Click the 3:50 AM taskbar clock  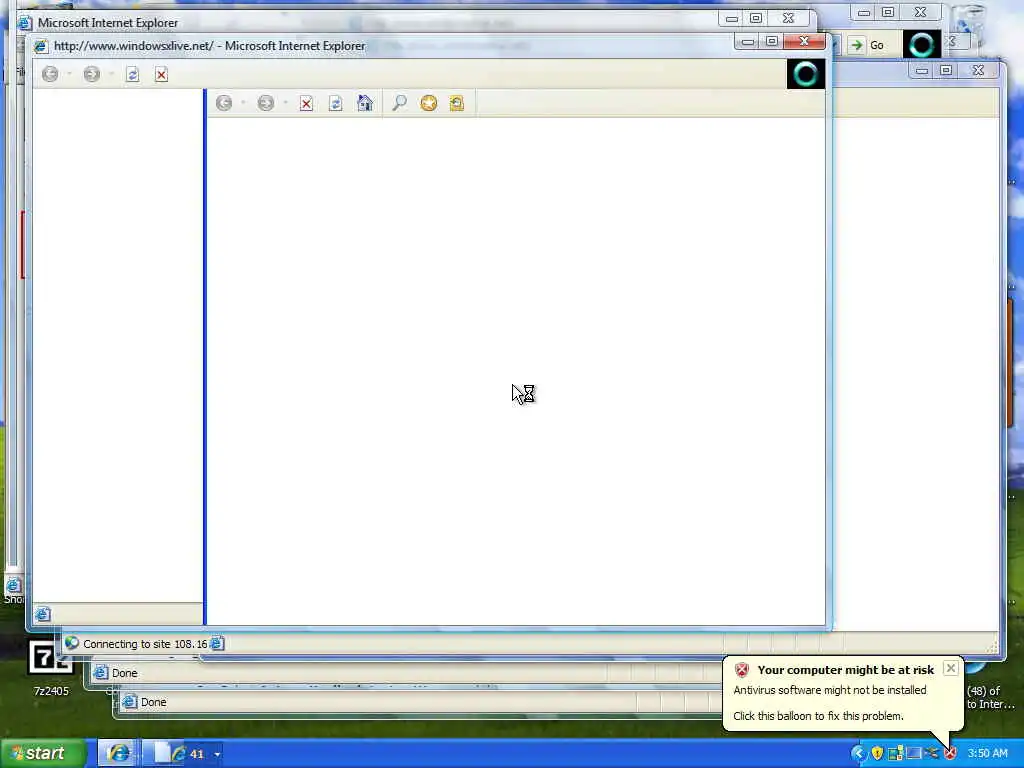point(987,754)
